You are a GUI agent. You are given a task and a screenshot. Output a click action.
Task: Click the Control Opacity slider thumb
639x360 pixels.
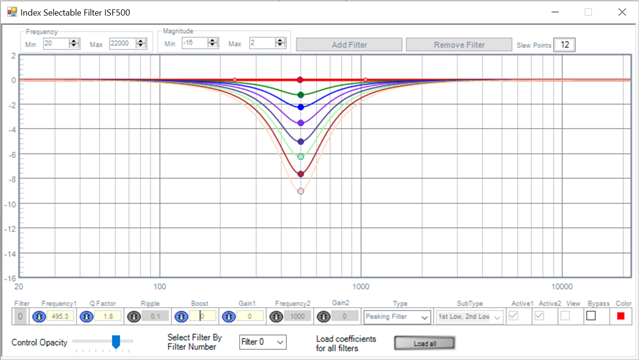(x=116, y=342)
